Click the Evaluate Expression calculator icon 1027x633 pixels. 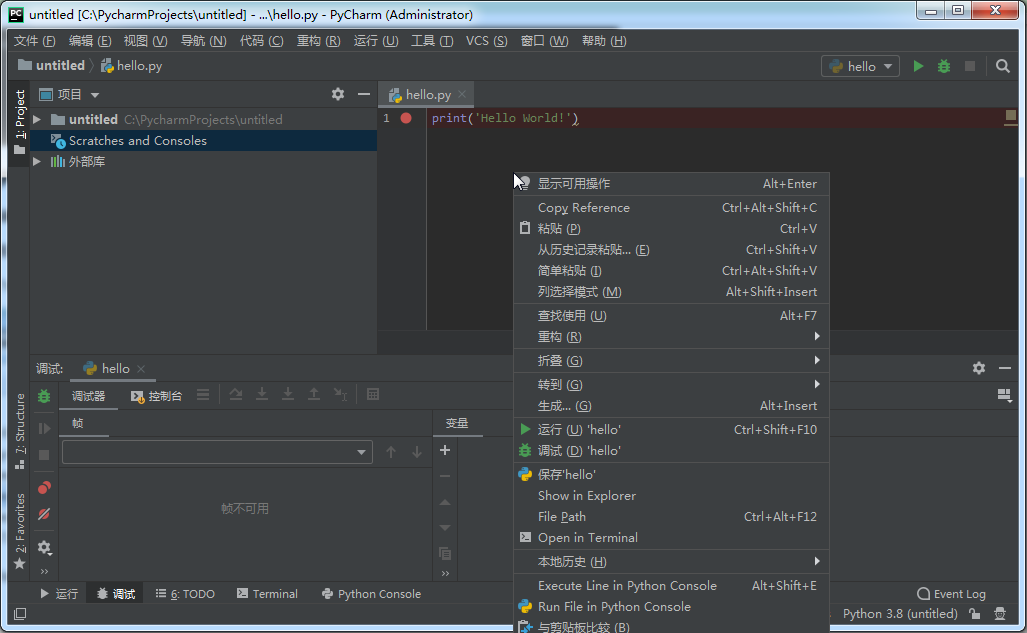[373, 395]
